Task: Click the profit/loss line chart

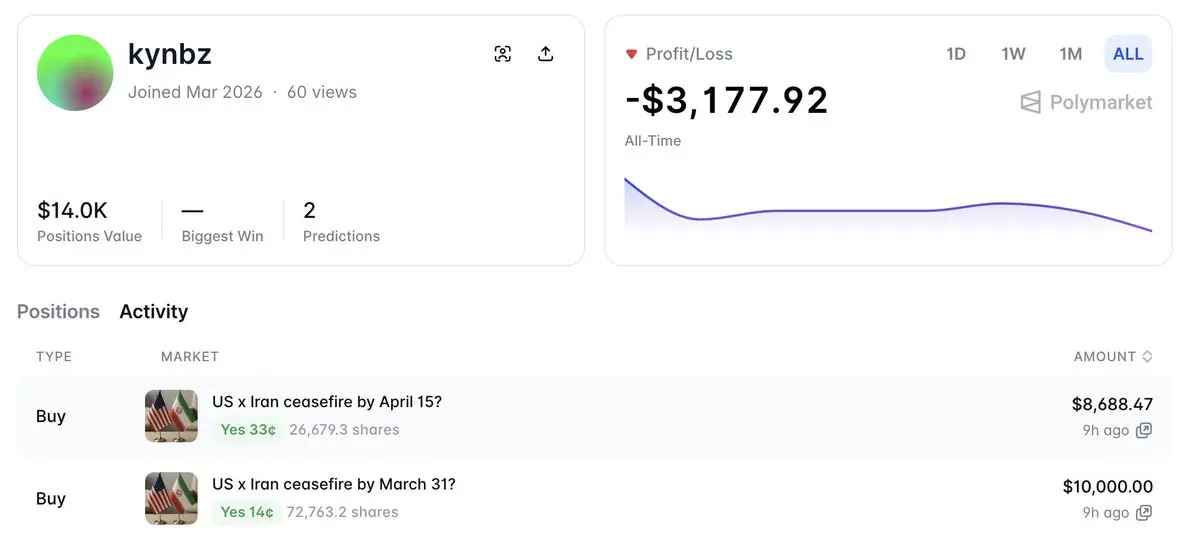Action: (x=888, y=210)
